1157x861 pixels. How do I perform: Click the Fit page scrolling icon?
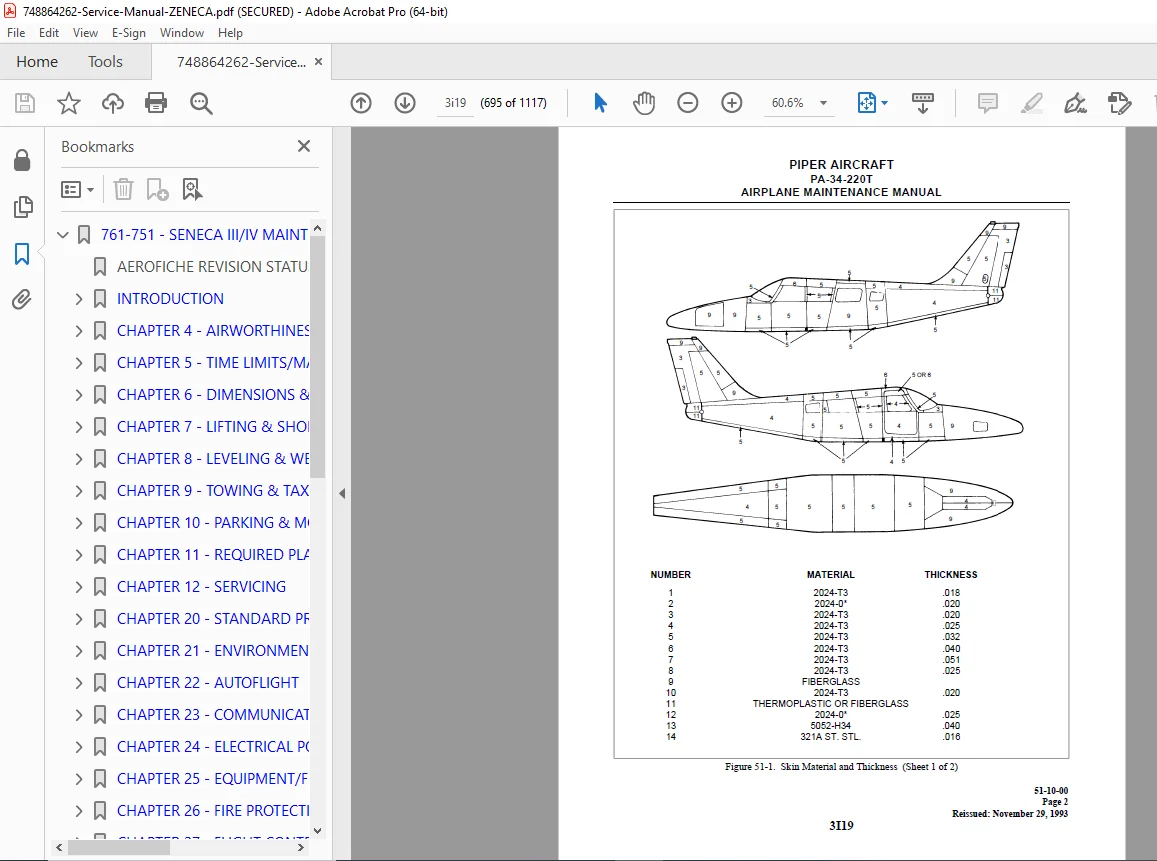point(866,103)
